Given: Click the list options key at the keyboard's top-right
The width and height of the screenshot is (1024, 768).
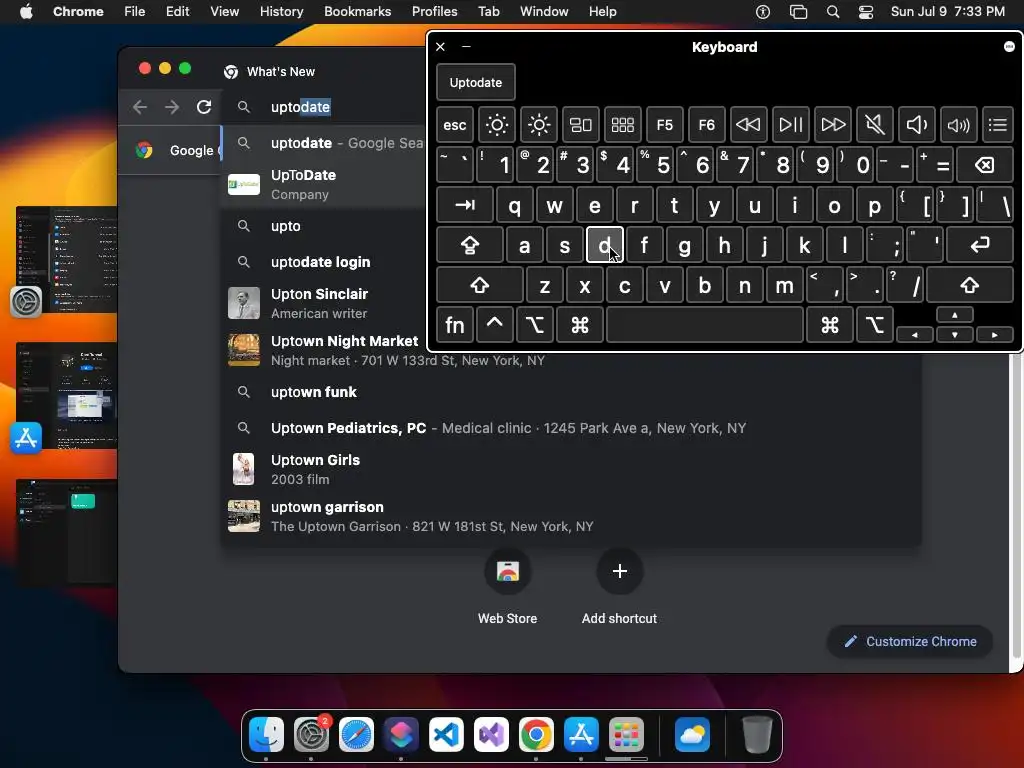Looking at the screenshot, I should coord(997,125).
